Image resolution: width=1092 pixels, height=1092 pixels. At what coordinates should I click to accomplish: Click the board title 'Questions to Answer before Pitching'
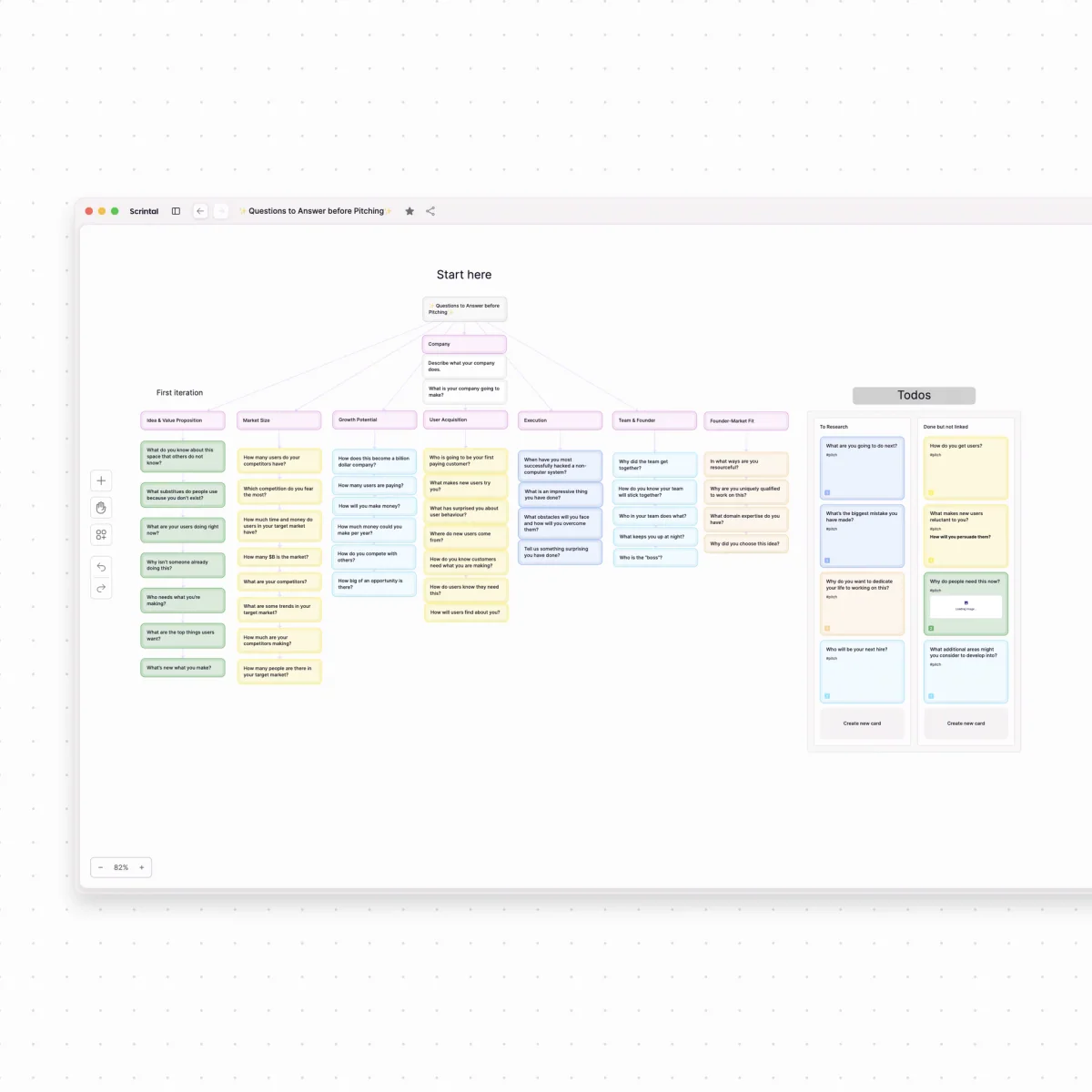tap(316, 211)
